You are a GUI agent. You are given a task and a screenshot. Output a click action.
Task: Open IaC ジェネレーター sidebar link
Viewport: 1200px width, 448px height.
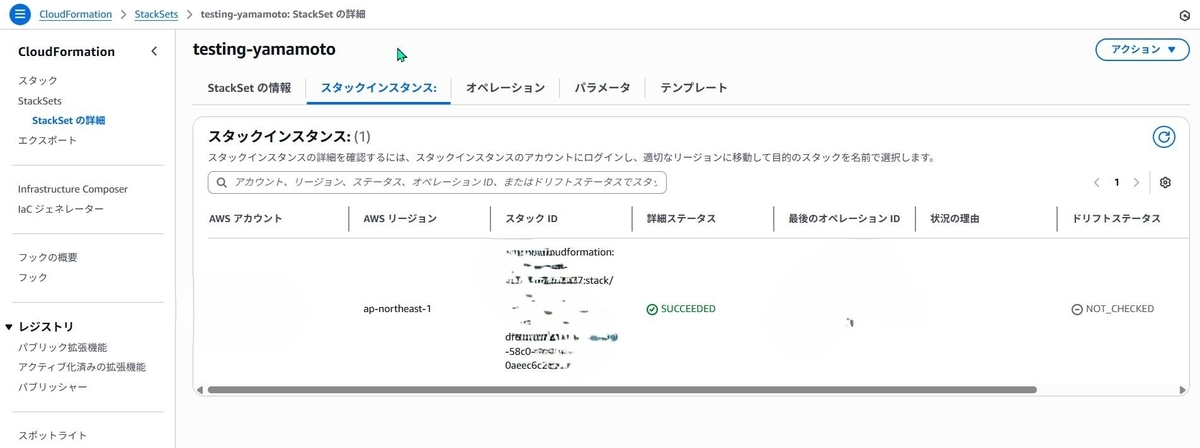click(x=61, y=209)
